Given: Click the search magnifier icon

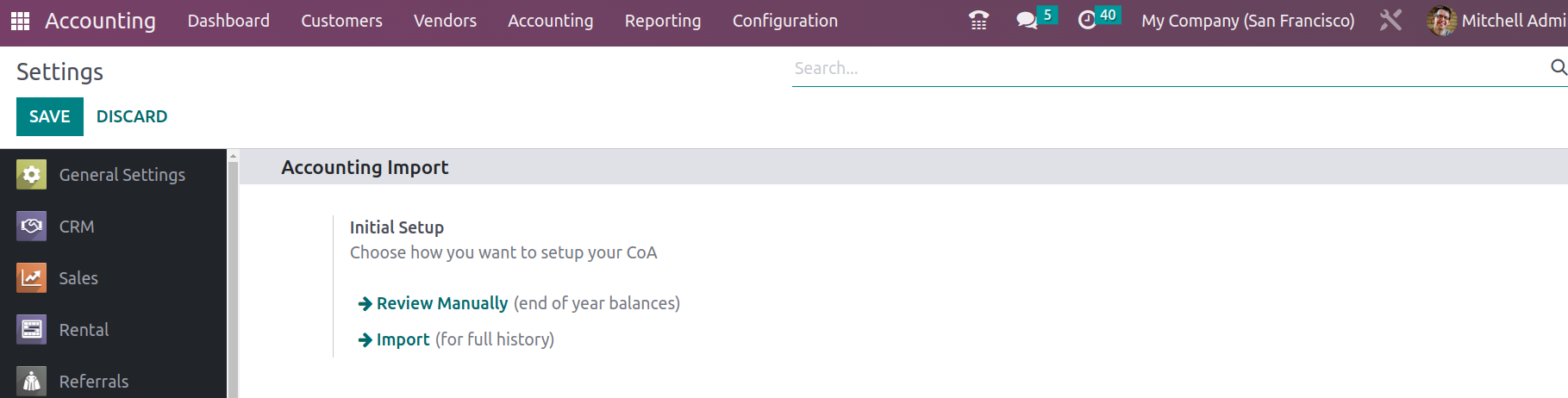Looking at the screenshot, I should (x=1559, y=67).
